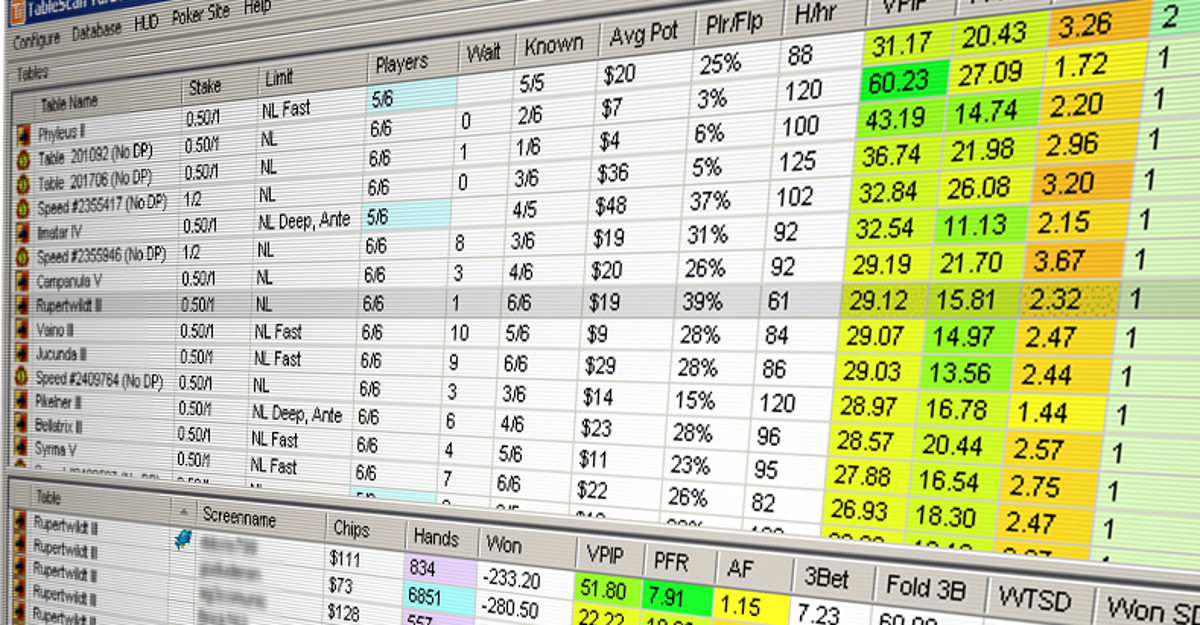Click the site icon beside Bellatrix III
The image size is (1200, 625).
[x=22, y=425]
